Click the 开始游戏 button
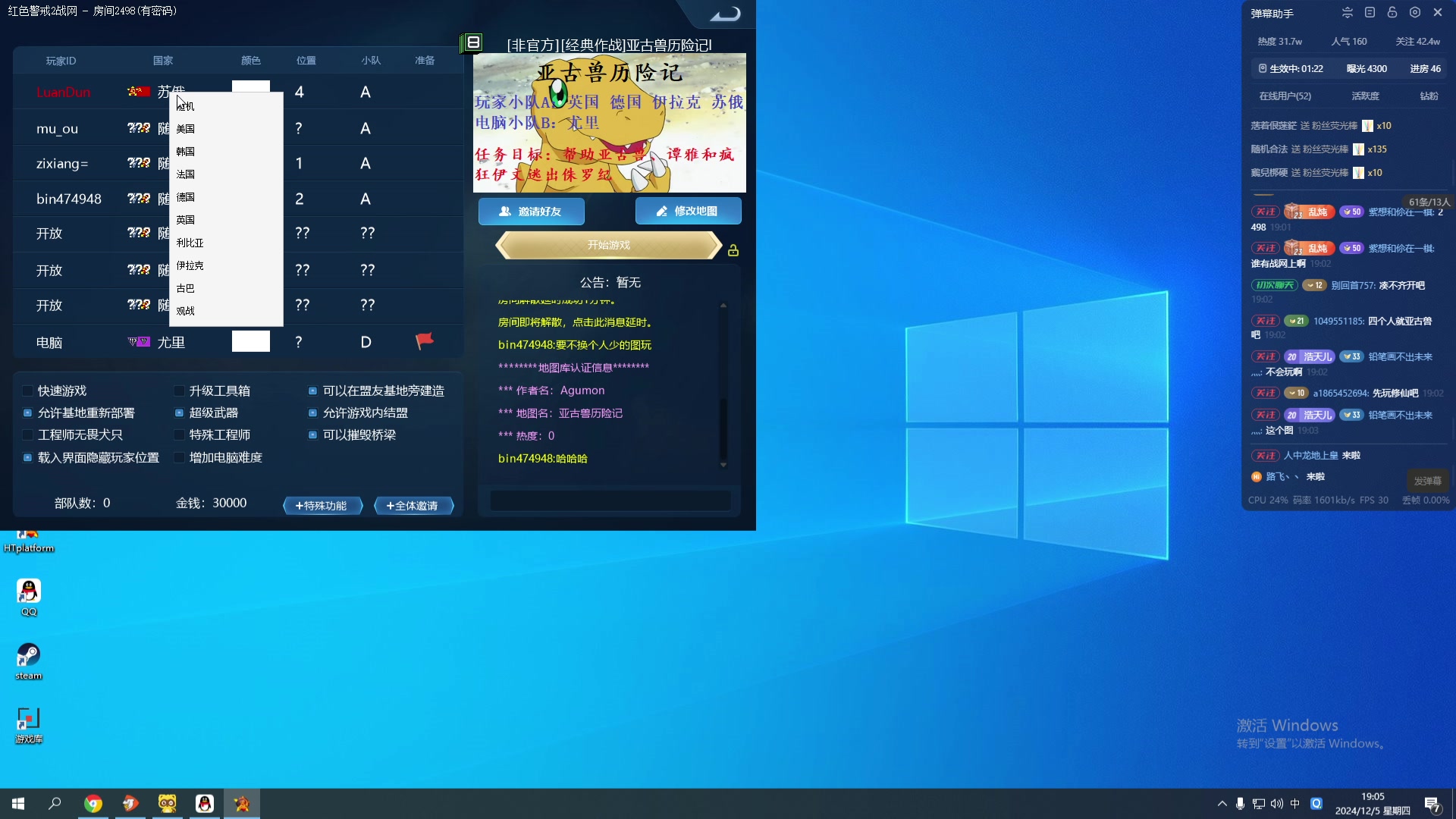 tap(609, 245)
